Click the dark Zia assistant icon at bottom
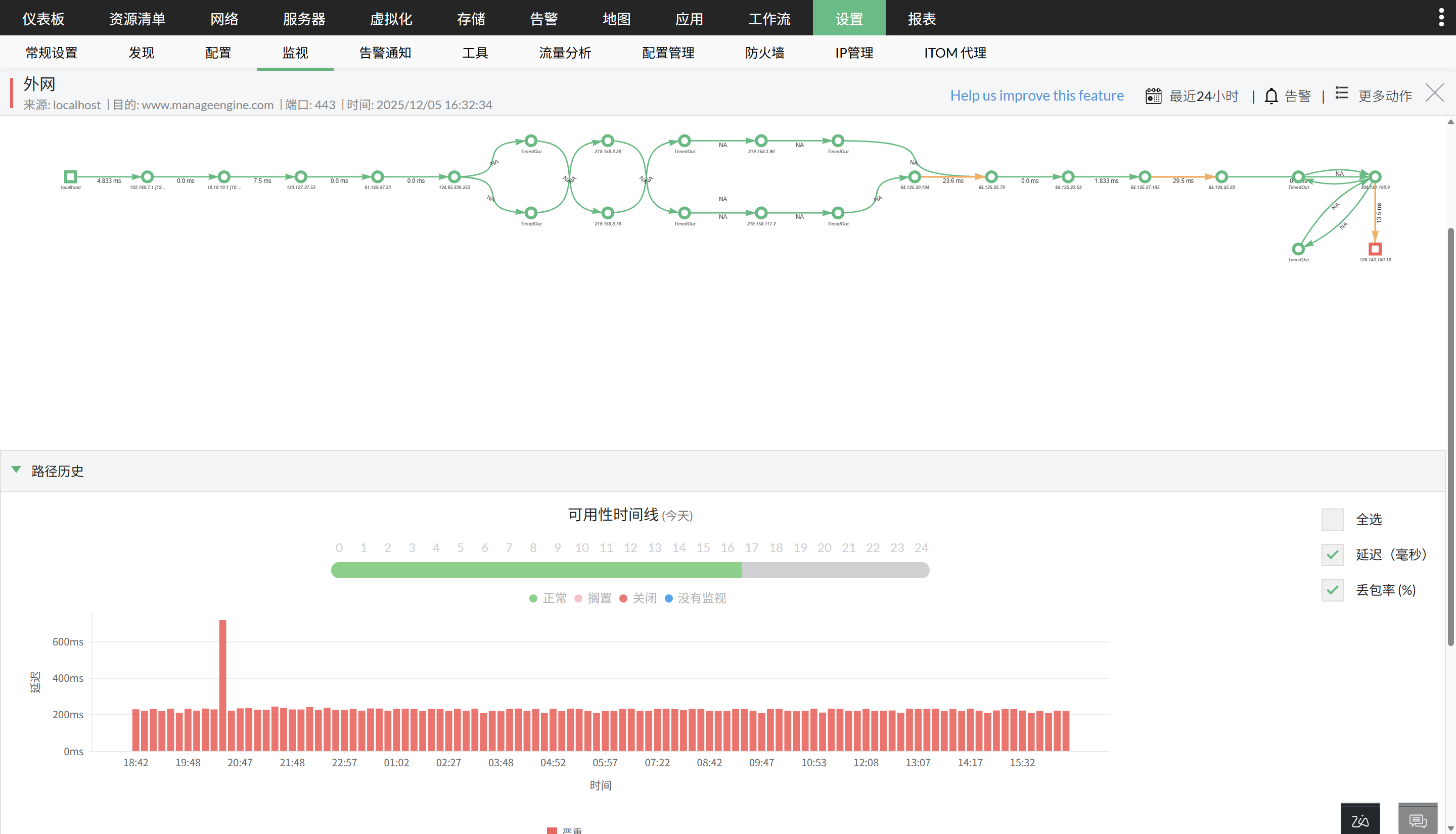Image resolution: width=1456 pixels, height=834 pixels. point(1360,820)
